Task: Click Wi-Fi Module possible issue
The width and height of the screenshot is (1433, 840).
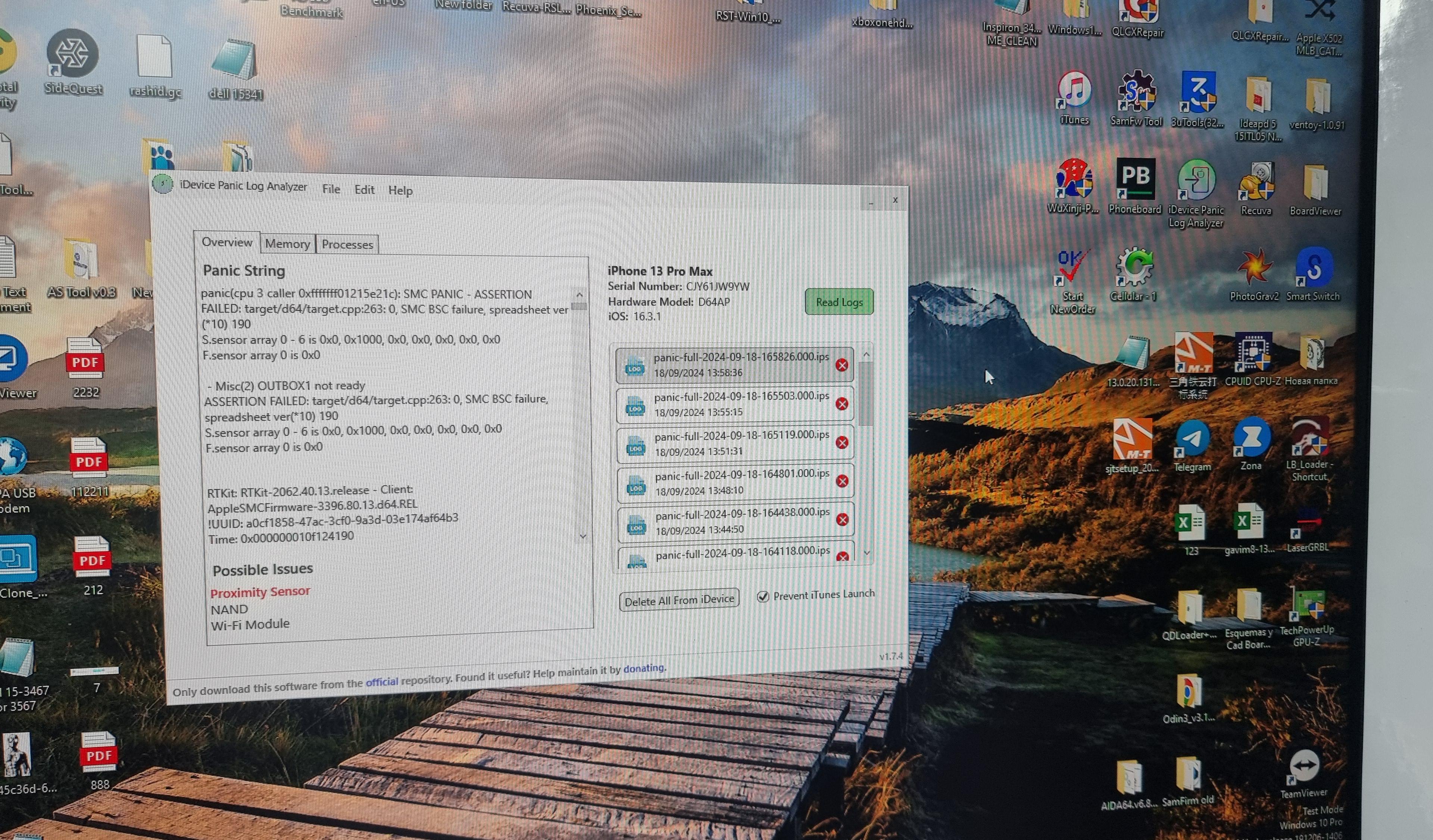Action: pyautogui.click(x=250, y=624)
